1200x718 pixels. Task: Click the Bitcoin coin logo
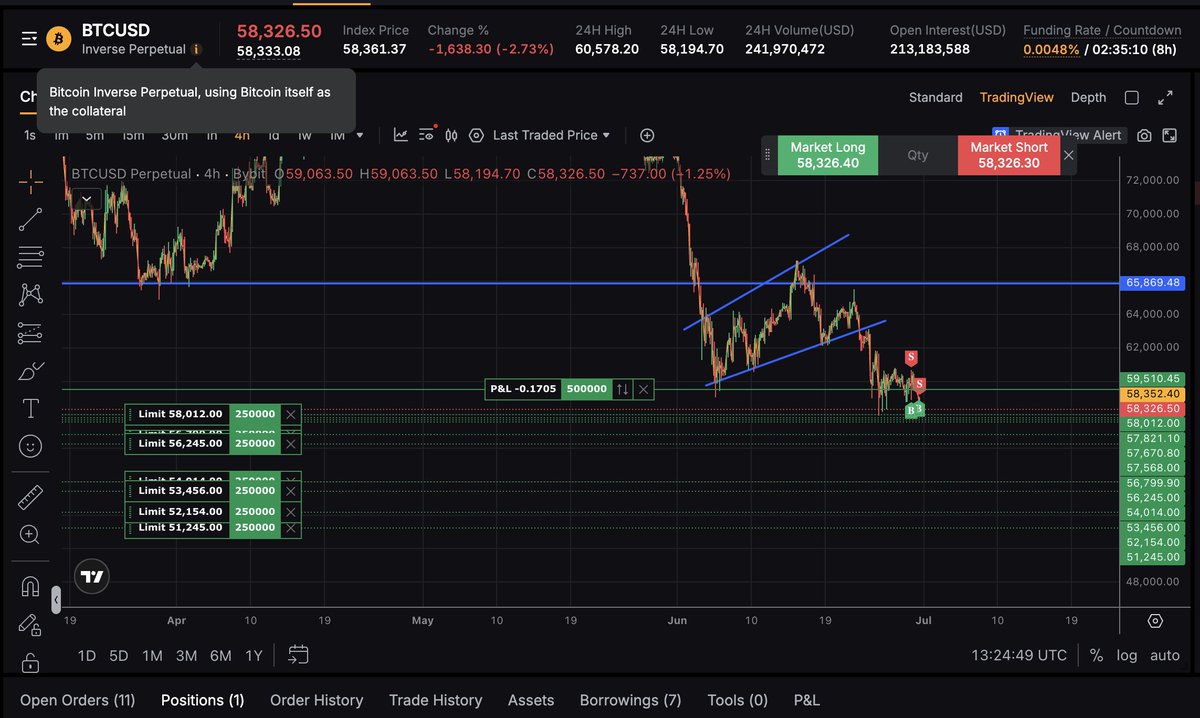click(59, 39)
